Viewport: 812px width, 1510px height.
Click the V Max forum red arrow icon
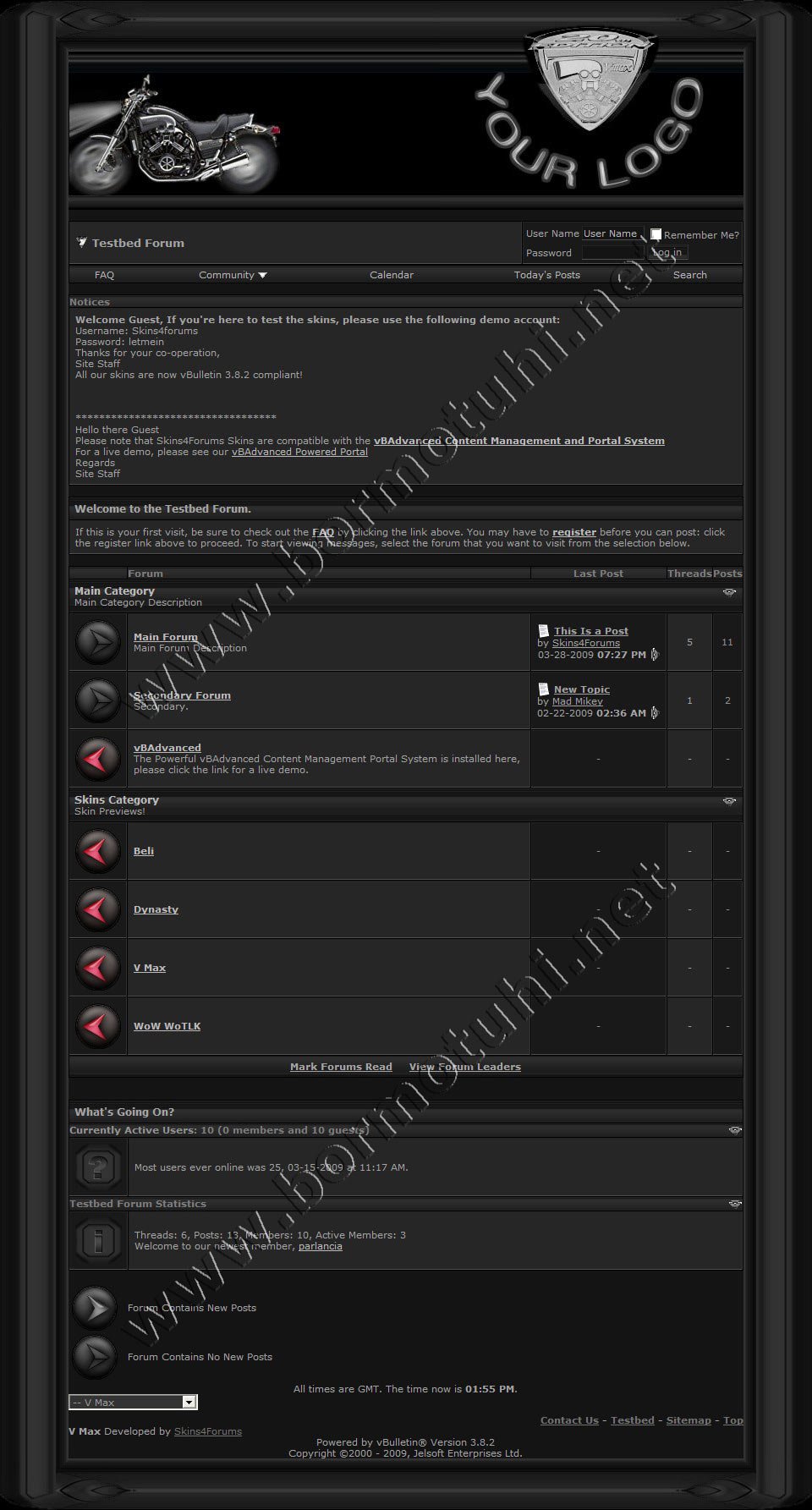click(x=98, y=968)
